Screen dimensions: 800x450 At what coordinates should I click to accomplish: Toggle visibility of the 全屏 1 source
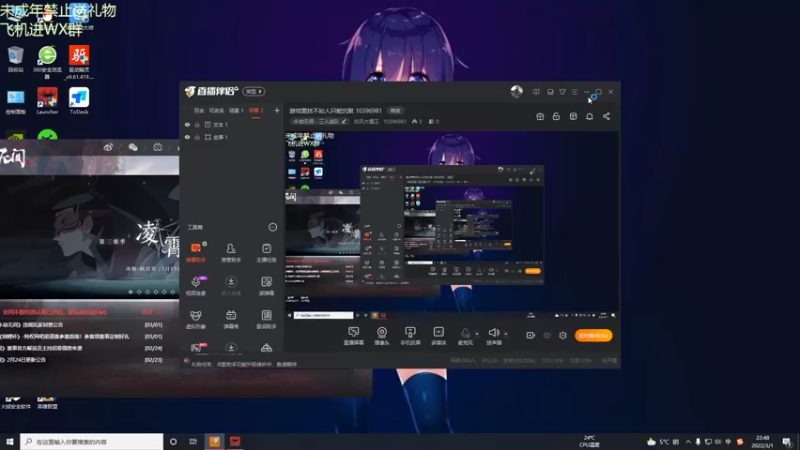coord(187,137)
